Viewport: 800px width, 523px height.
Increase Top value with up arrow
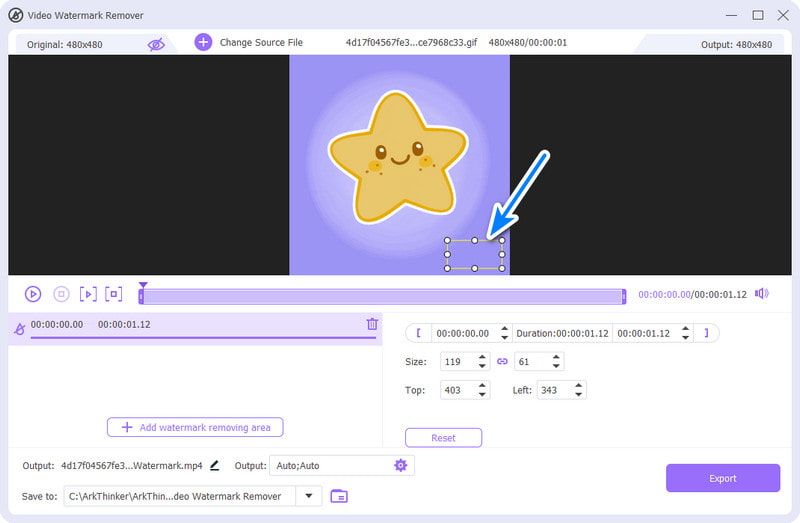tap(482, 386)
